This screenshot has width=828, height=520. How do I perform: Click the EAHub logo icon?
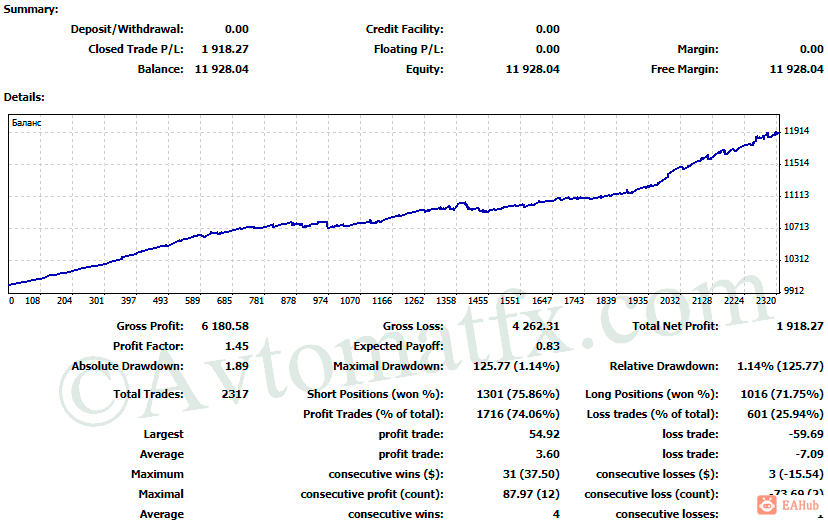(x=767, y=505)
